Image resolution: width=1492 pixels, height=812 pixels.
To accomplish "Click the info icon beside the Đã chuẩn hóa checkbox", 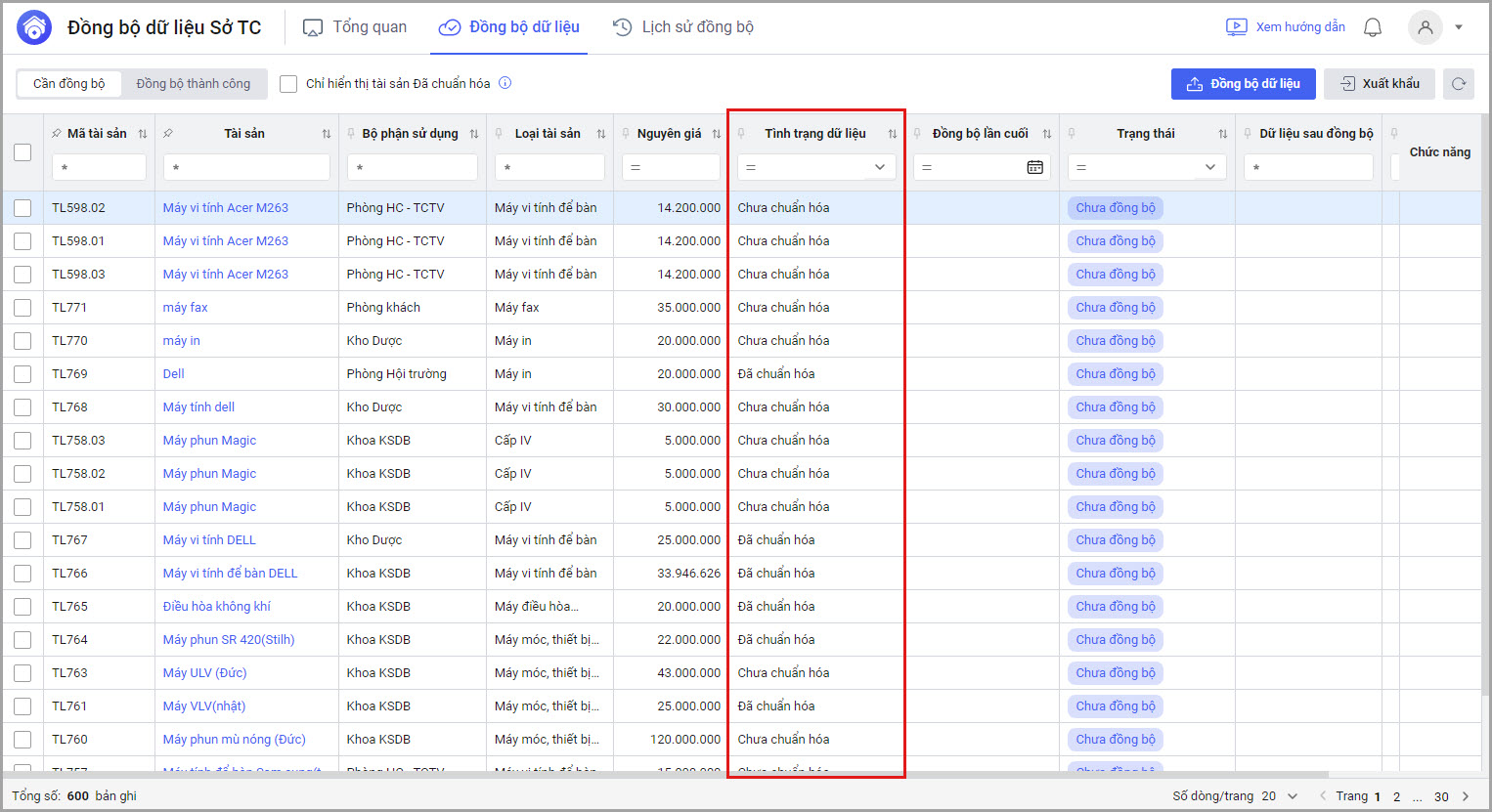I will pyautogui.click(x=505, y=83).
